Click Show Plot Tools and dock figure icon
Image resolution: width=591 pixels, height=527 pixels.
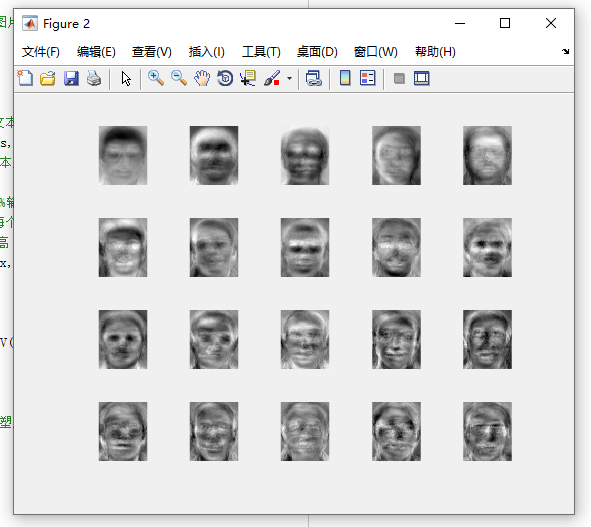pos(422,78)
